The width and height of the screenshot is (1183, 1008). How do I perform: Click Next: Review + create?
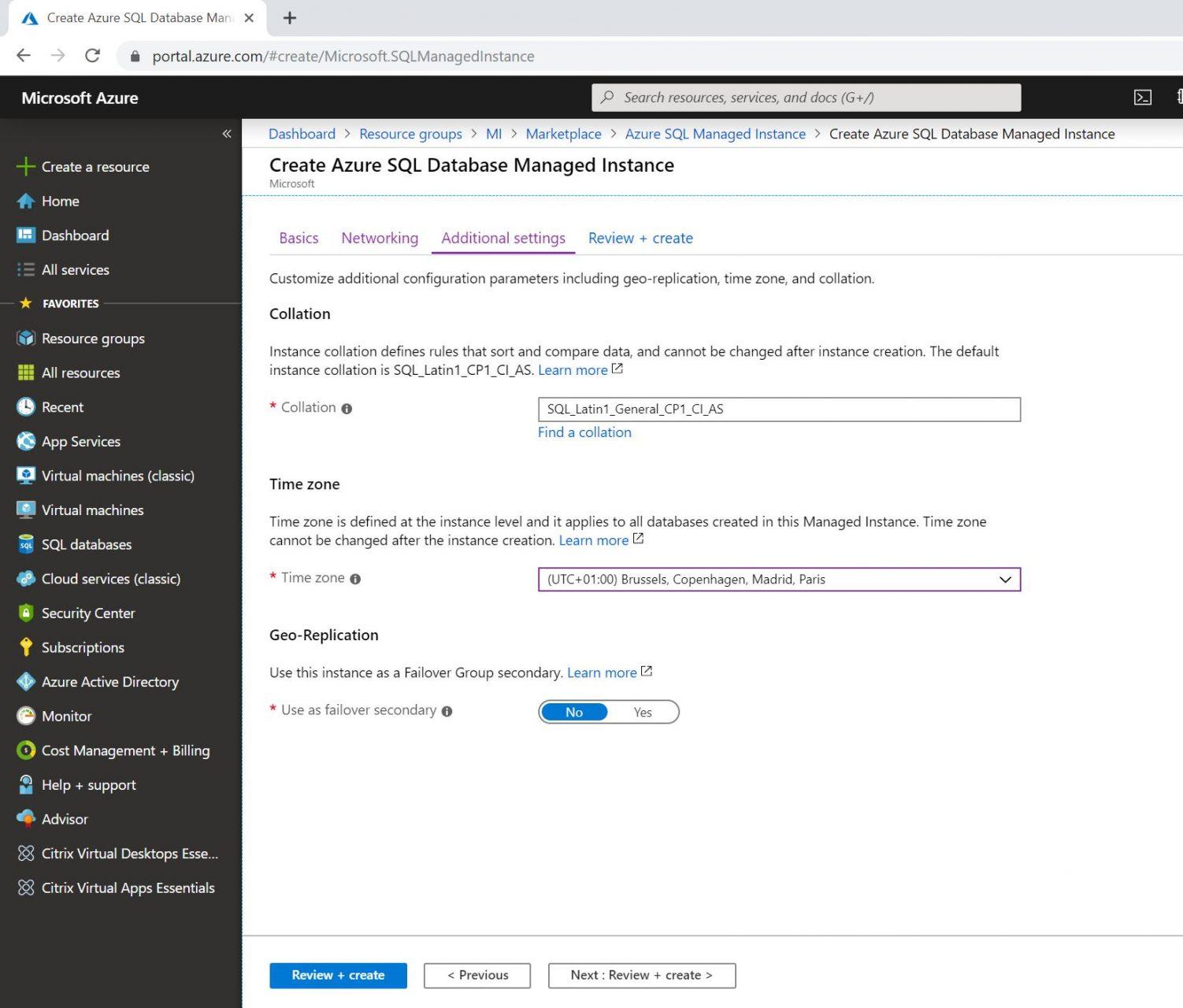641,975
